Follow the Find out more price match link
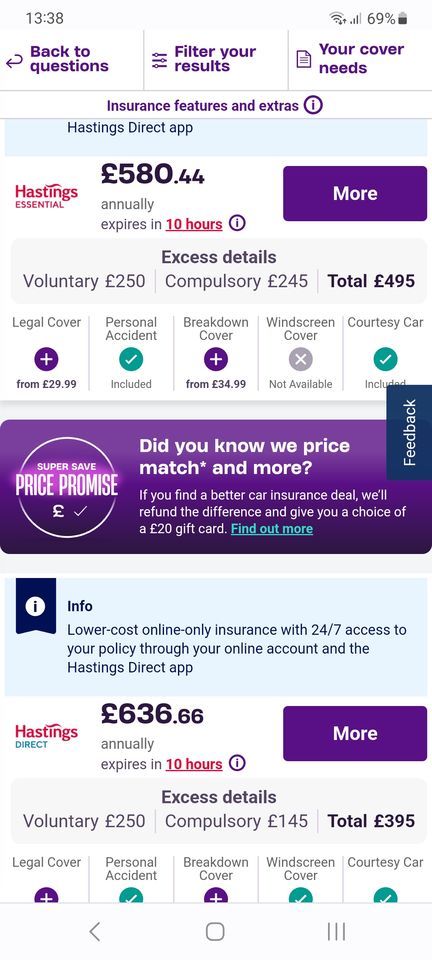The height and width of the screenshot is (960, 432). 272,528
